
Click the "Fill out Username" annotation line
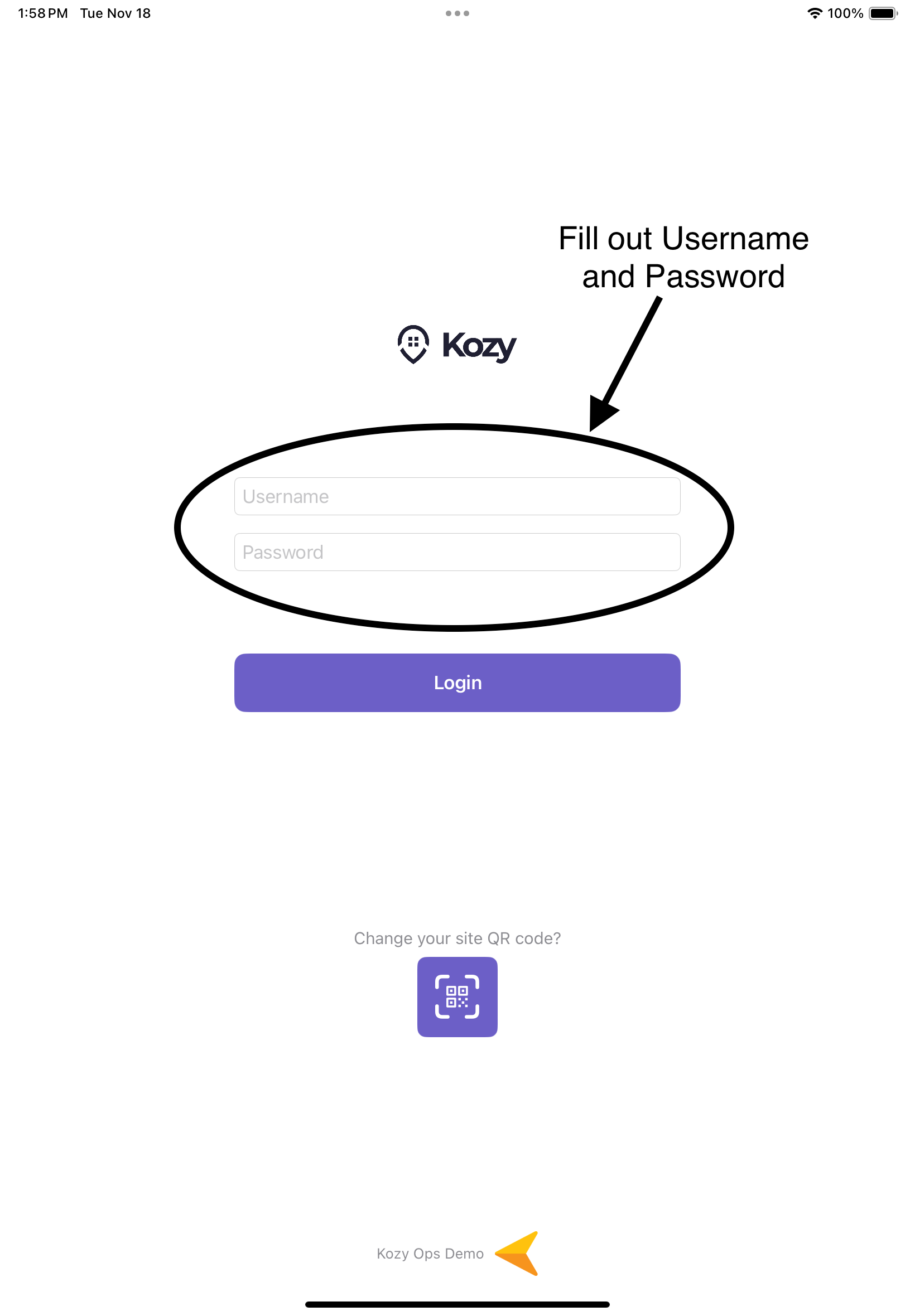click(683, 238)
